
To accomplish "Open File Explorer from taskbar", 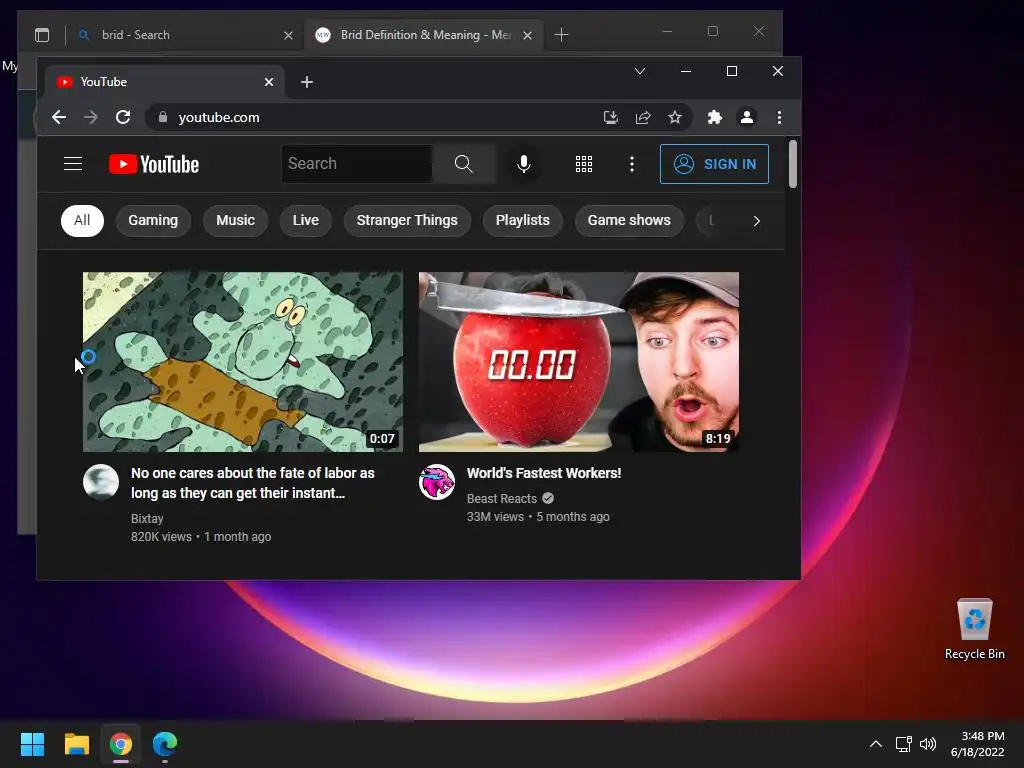I will (x=76, y=744).
